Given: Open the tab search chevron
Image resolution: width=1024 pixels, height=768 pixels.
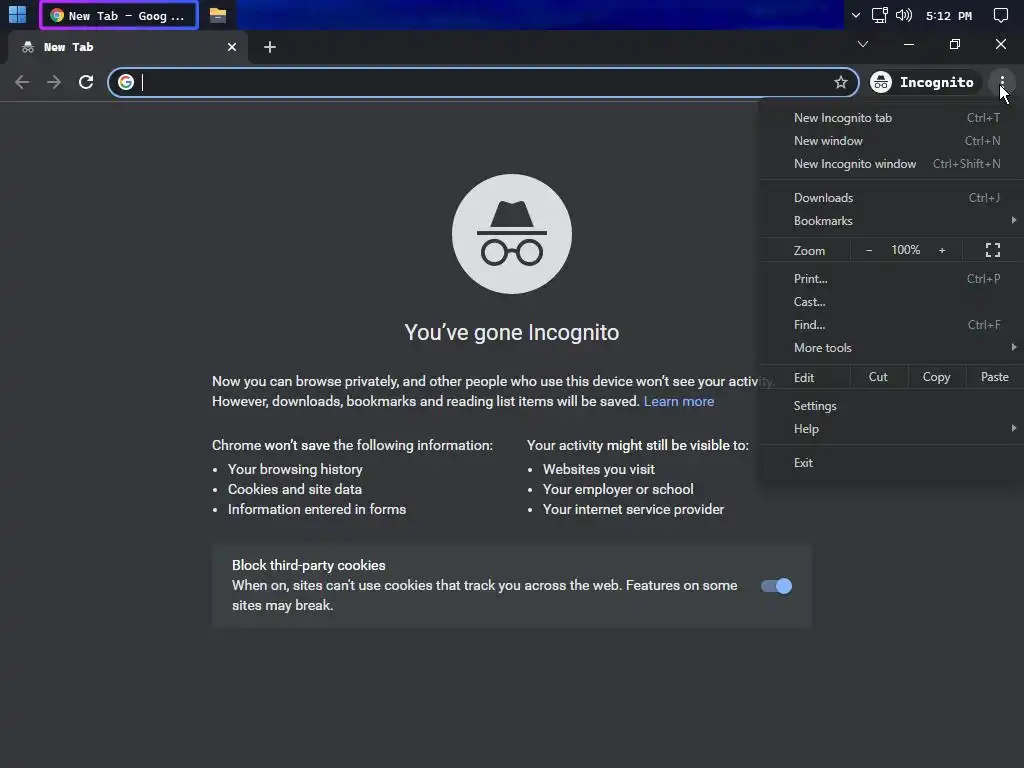Looking at the screenshot, I should point(863,44).
